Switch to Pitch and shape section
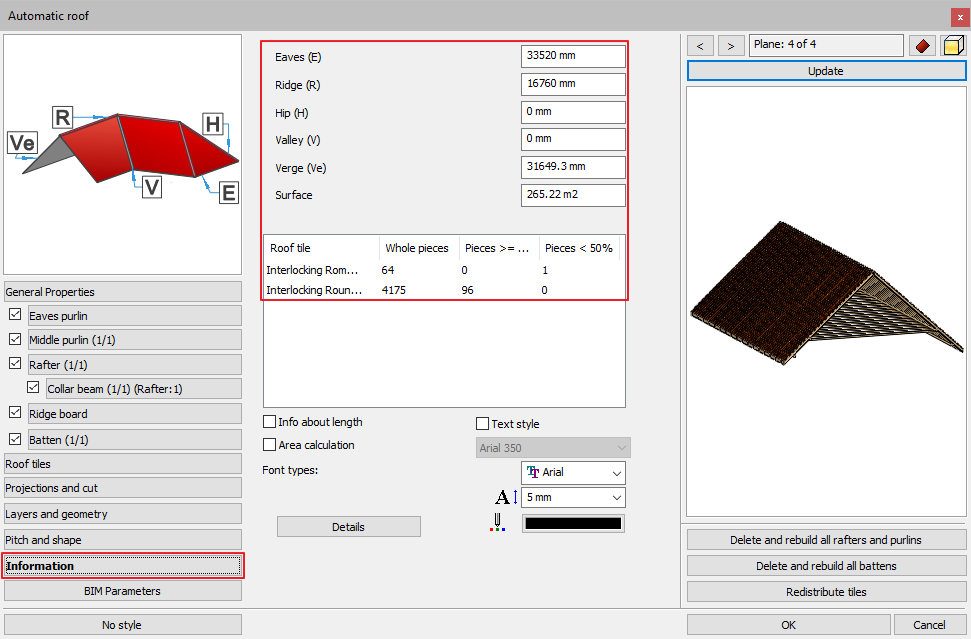Image resolution: width=971 pixels, height=639 pixels. coord(122,540)
